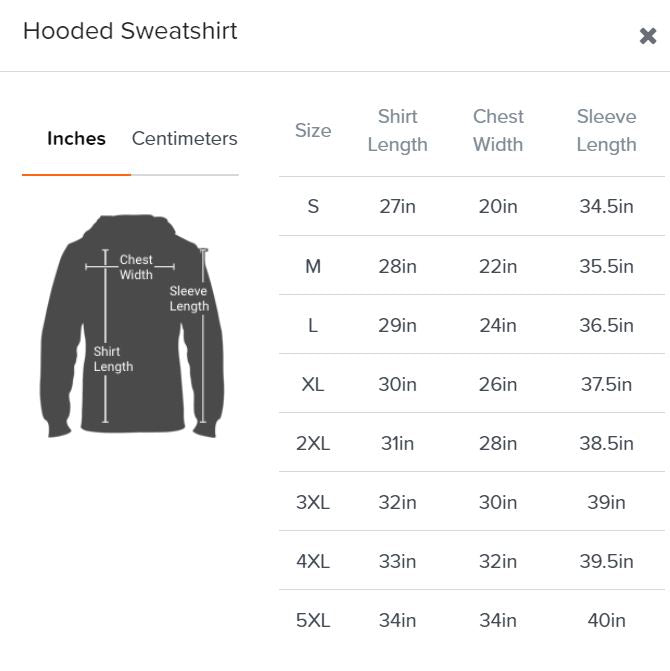Click the Shirt Length column header
This screenshot has height=671, width=670.
pyautogui.click(x=397, y=130)
